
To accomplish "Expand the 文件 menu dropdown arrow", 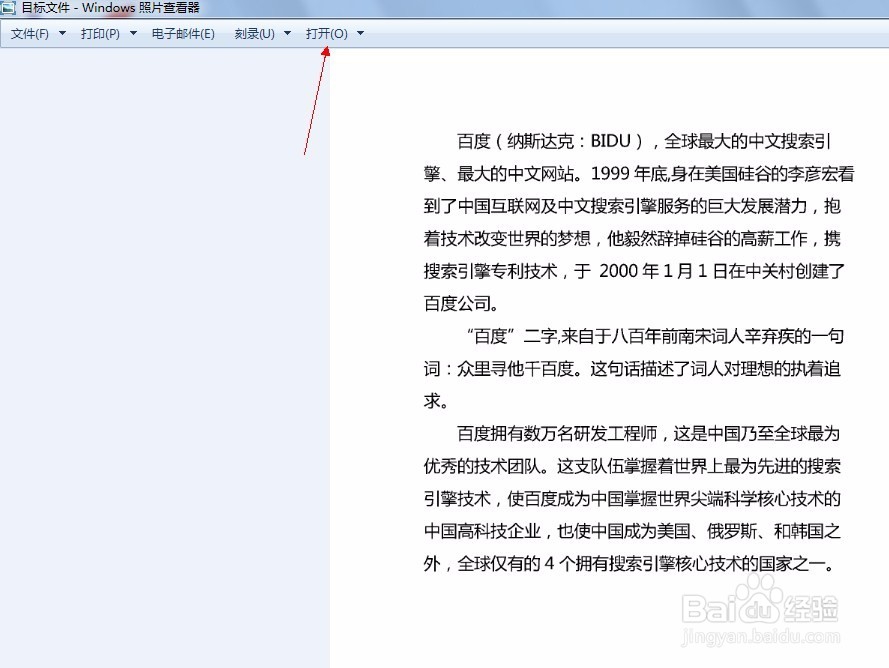I will coord(60,33).
